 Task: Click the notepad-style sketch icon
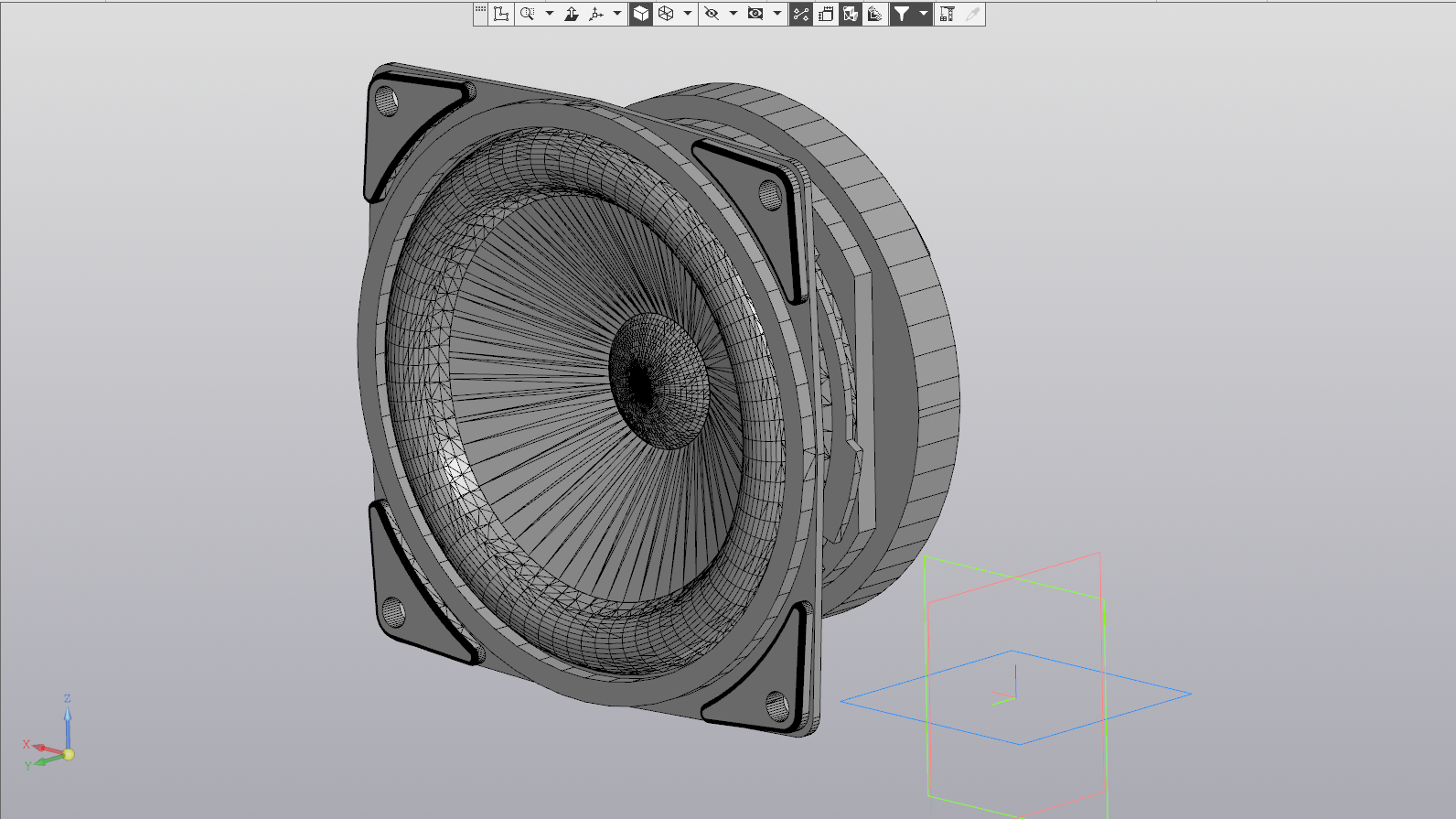click(826, 14)
